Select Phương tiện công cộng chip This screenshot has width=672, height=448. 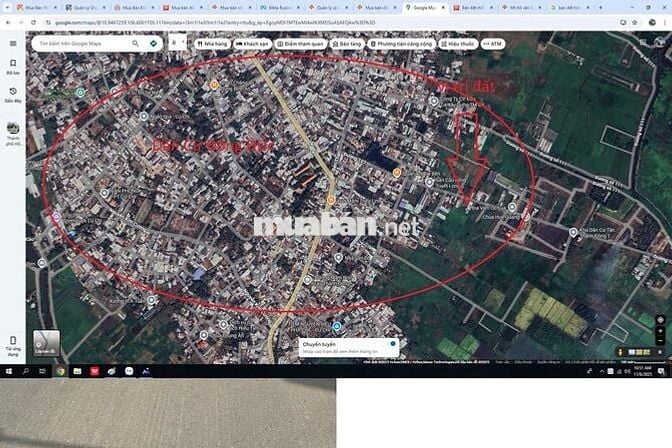click(401, 44)
